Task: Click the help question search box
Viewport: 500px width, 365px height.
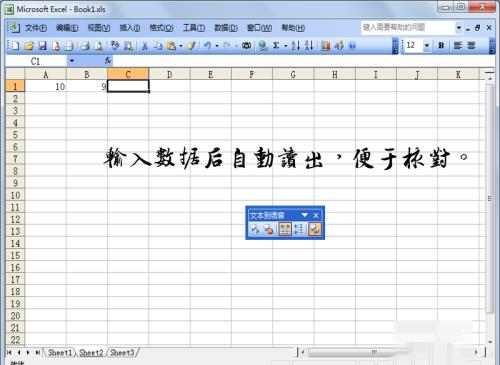Action: (408, 27)
